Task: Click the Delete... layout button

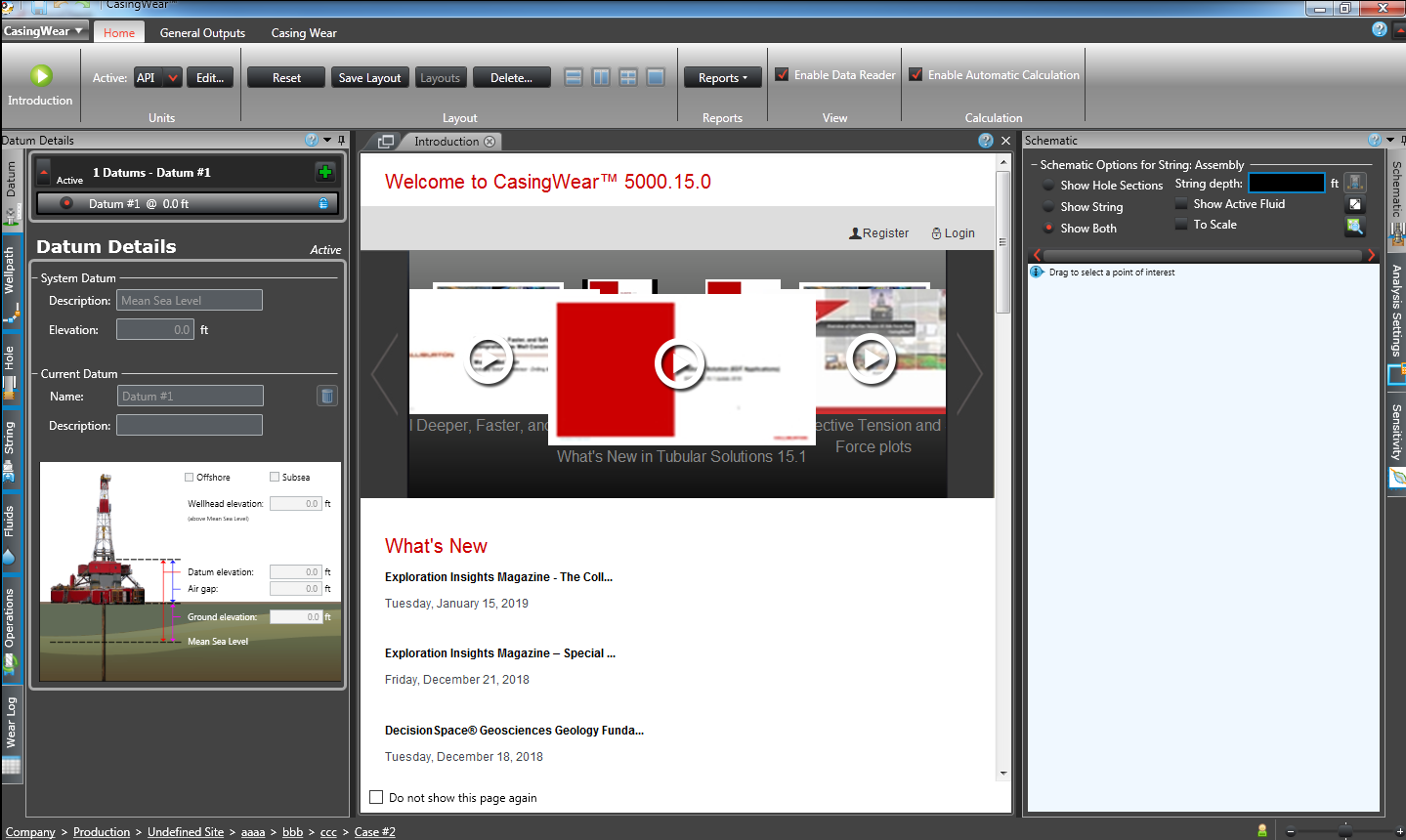Action: [511, 77]
